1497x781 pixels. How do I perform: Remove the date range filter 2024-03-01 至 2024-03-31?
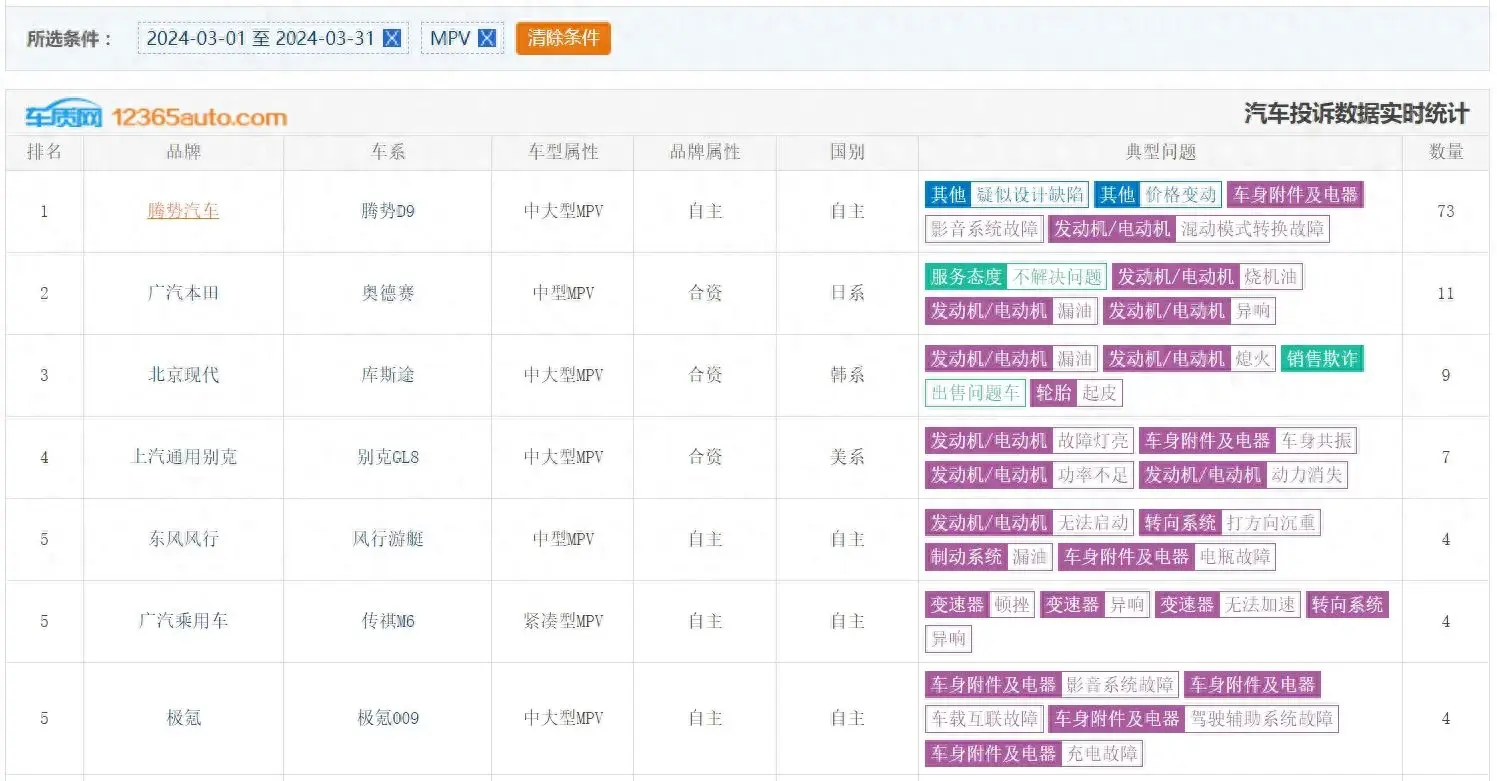click(393, 39)
